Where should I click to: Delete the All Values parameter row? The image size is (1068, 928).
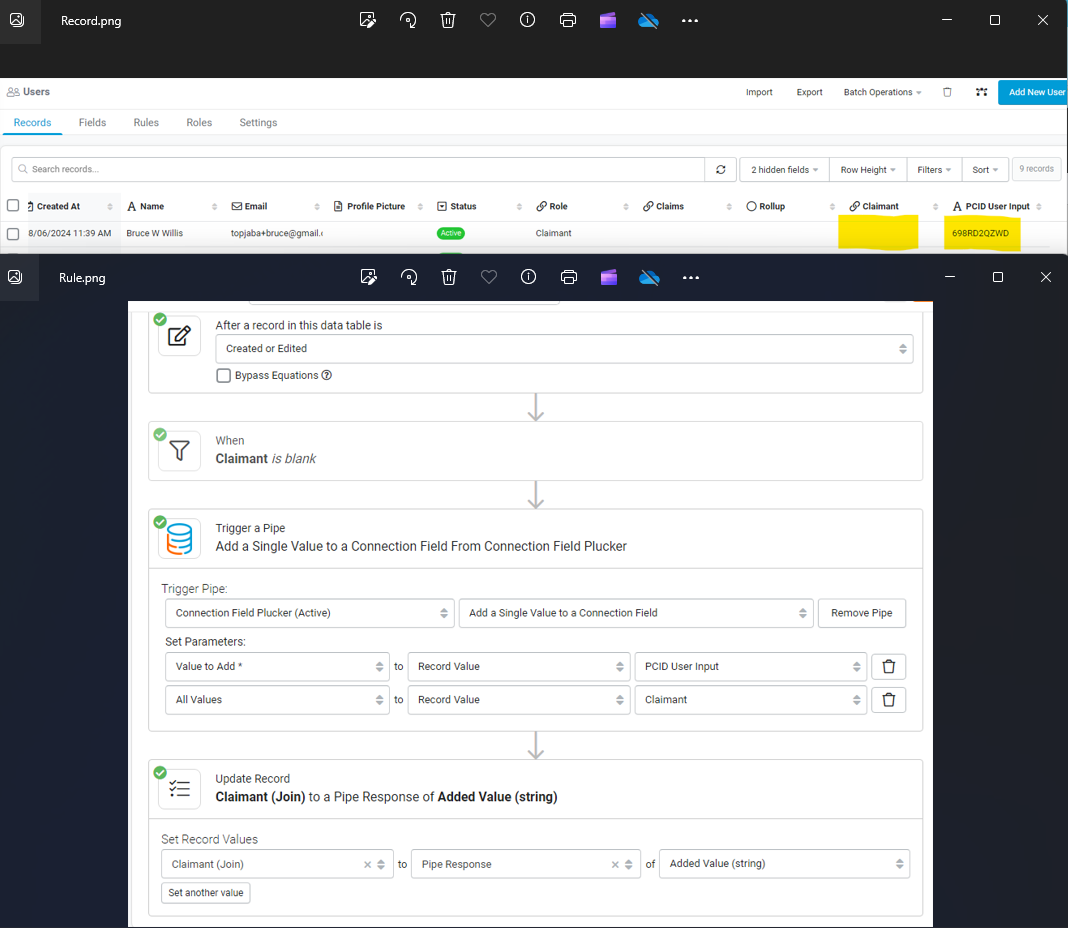888,700
